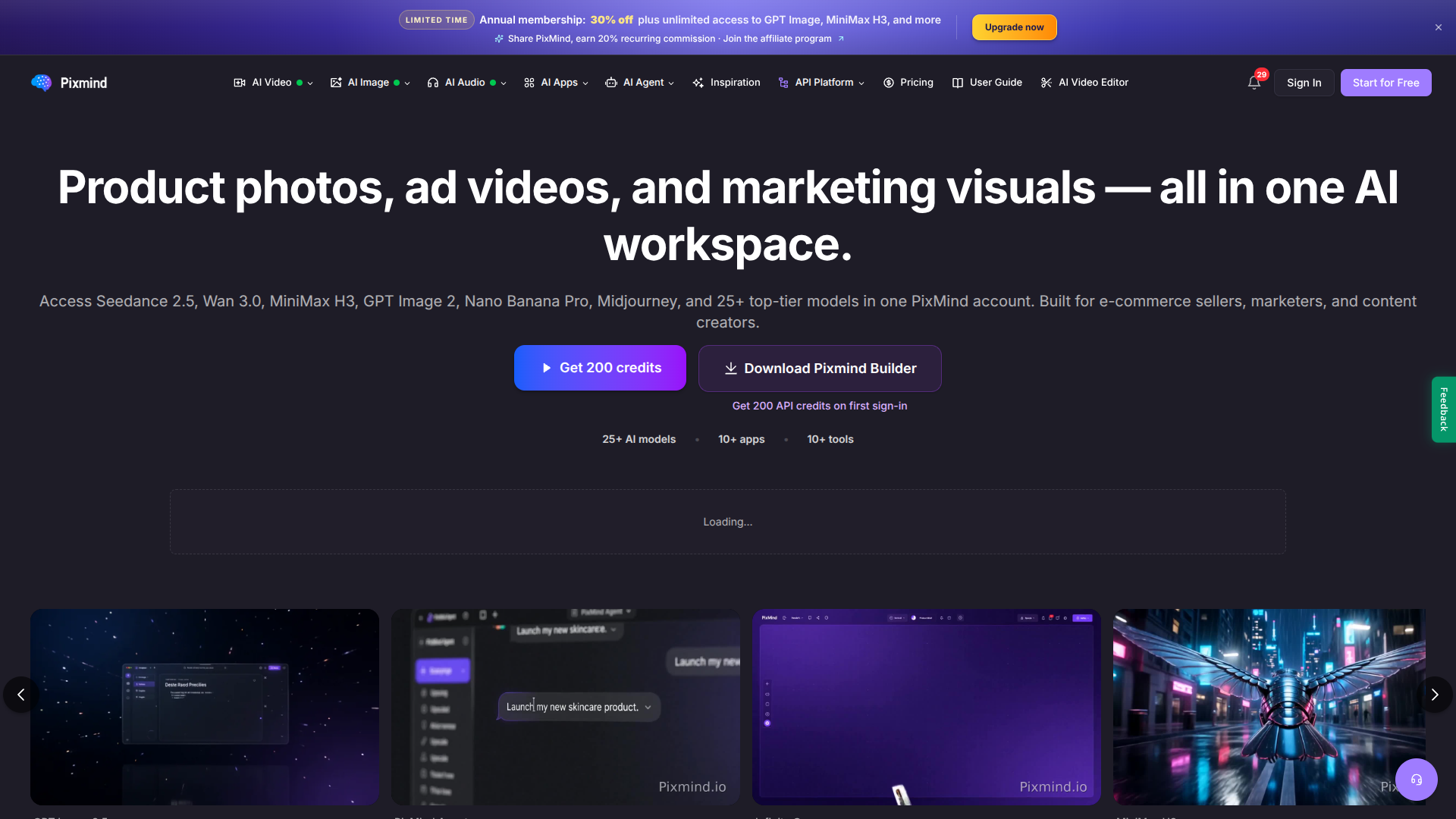The image size is (1456, 819).
Task: Open the support headset chat bubble
Action: point(1416,780)
